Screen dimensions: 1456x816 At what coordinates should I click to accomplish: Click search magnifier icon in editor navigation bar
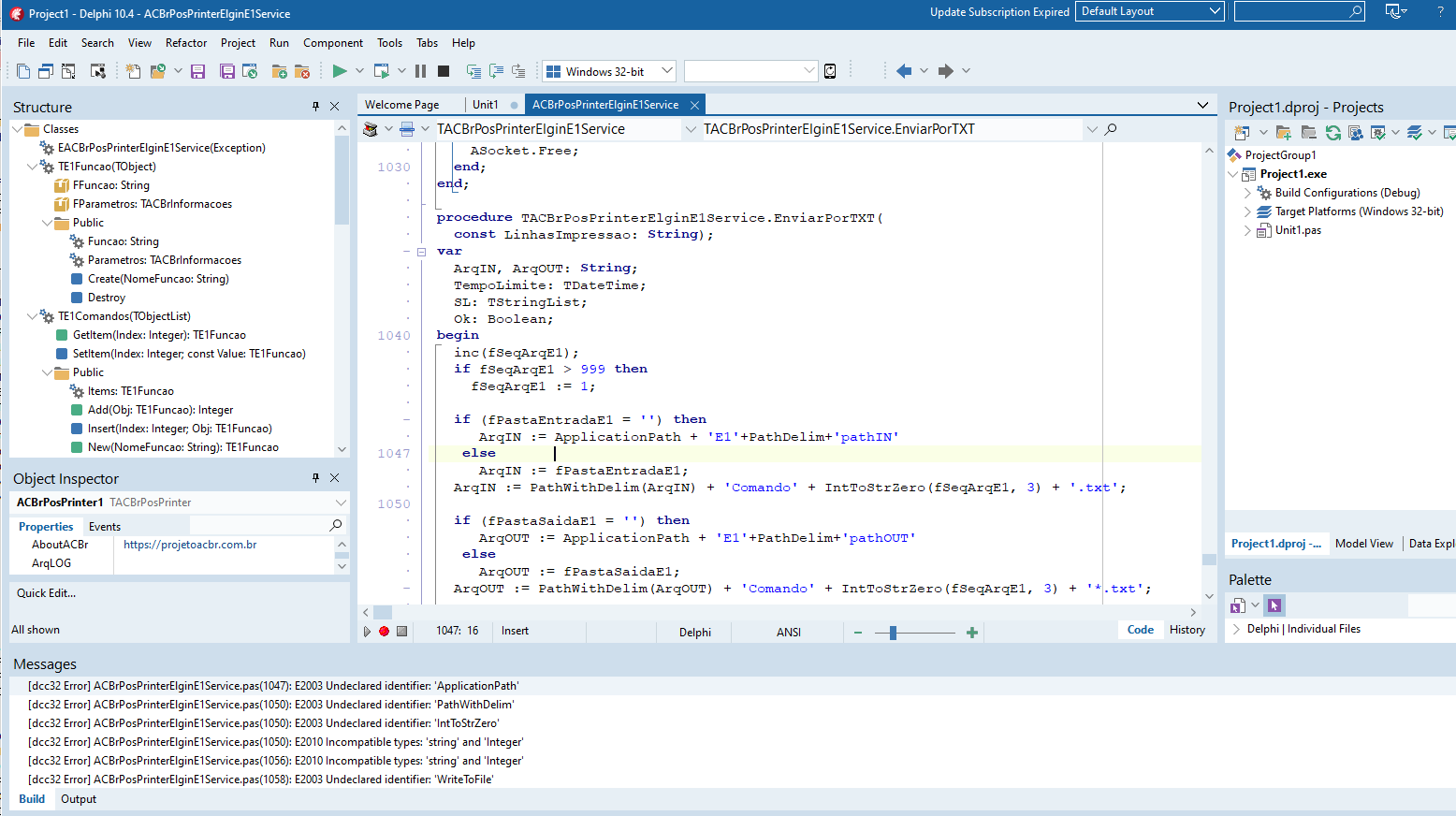point(1111,129)
